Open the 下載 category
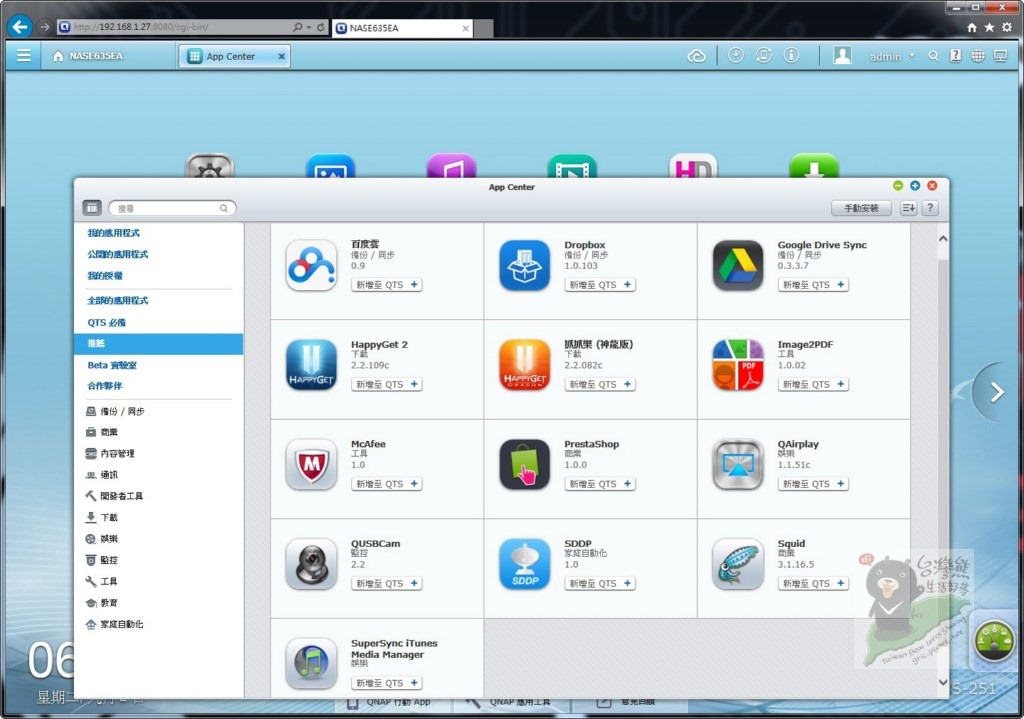 point(101,517)
